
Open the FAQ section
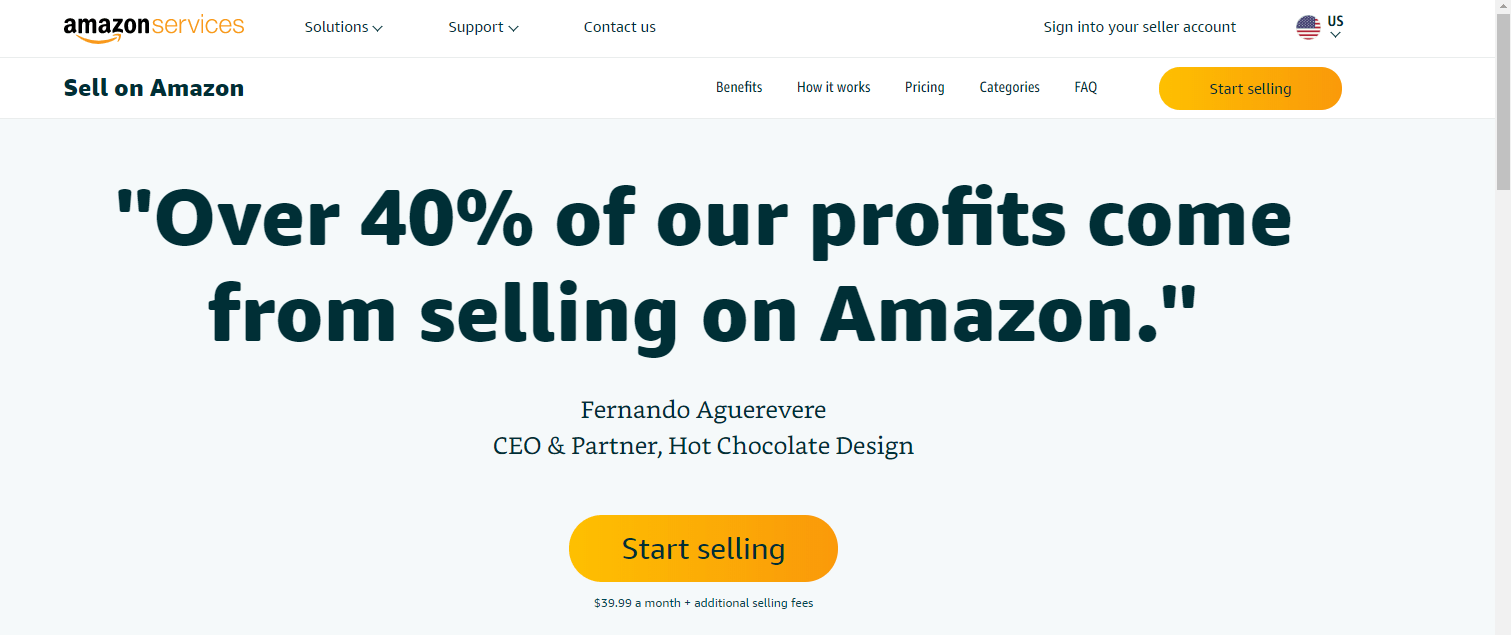(1085, 87)
